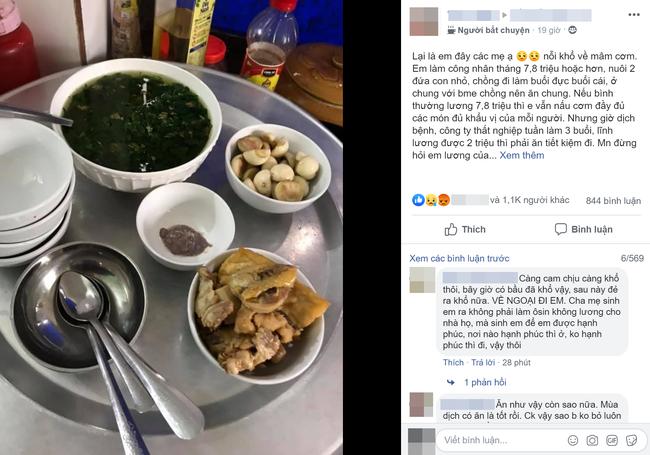Click the Bình luận speech bubble icon

pos(560,229)
